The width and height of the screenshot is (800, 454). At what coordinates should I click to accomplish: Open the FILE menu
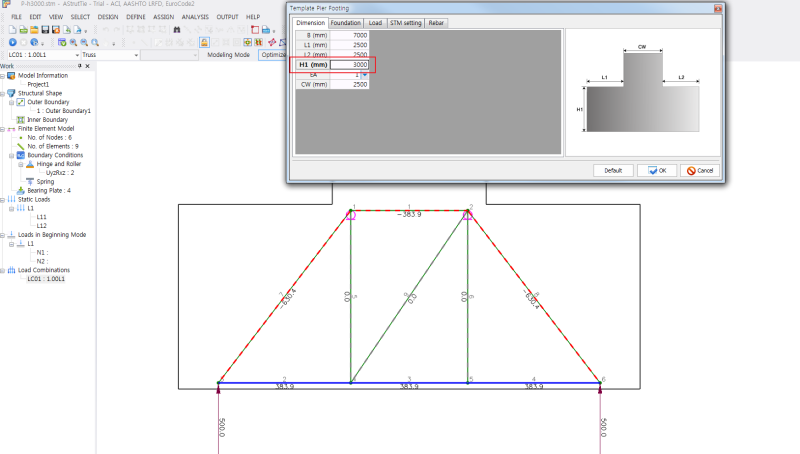16,17
